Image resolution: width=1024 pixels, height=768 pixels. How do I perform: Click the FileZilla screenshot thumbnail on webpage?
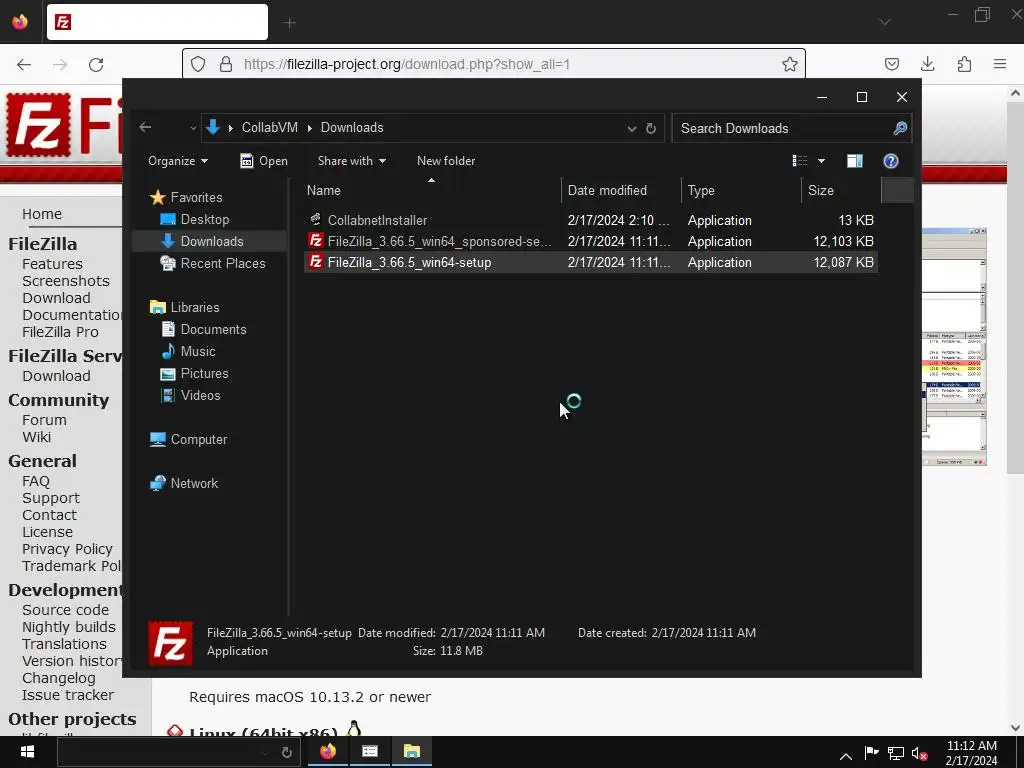(x=954, y=347)
